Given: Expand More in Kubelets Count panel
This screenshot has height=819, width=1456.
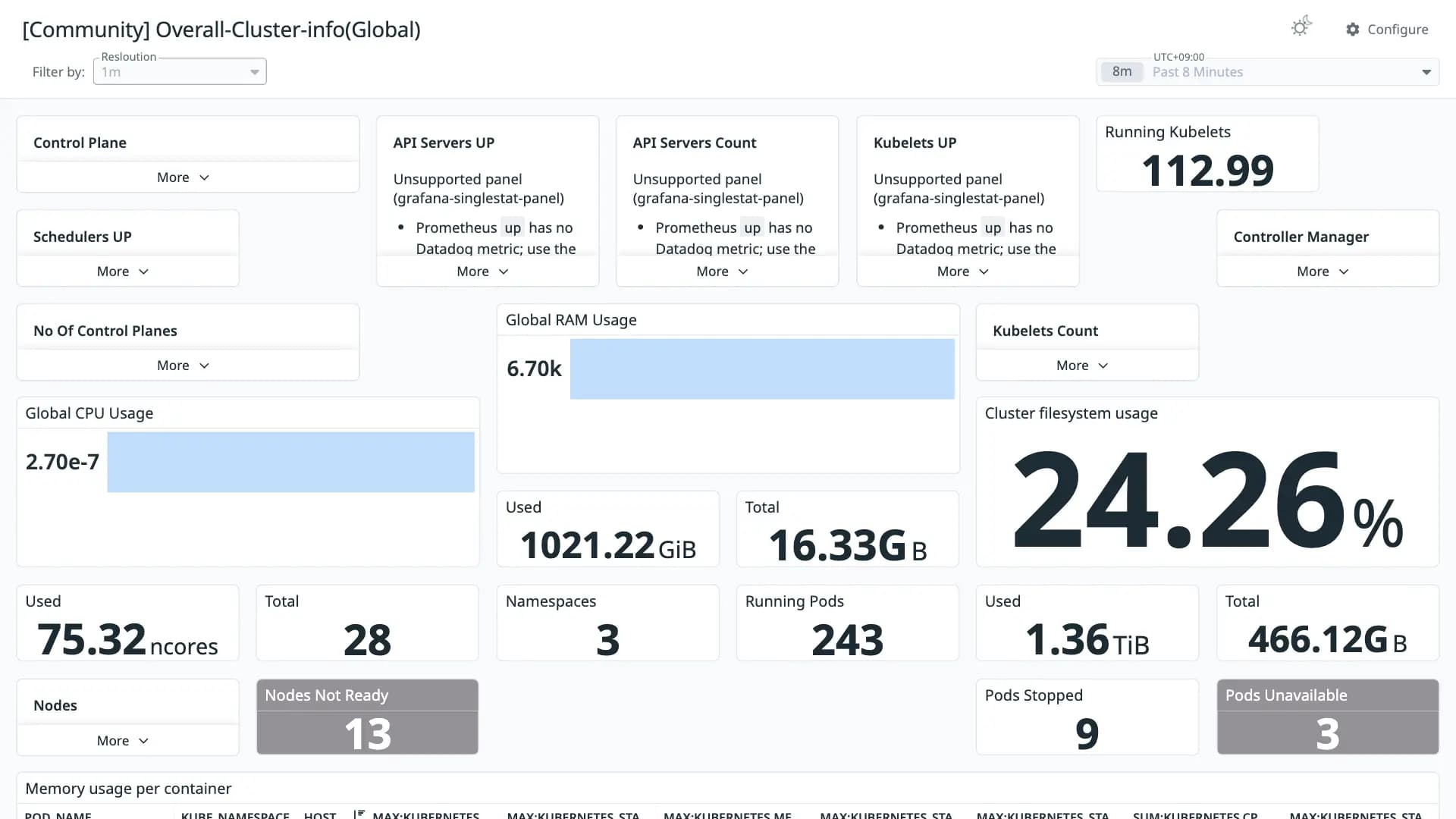Looking at the screenshot, I should point(1082,366).
